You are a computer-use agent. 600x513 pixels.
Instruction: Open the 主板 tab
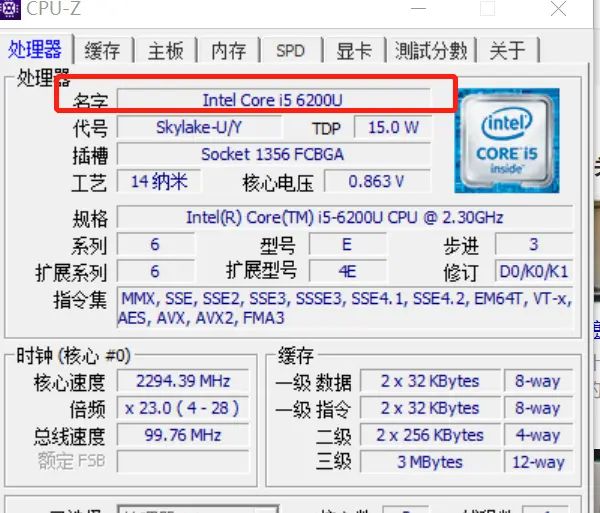pos(166,50)
